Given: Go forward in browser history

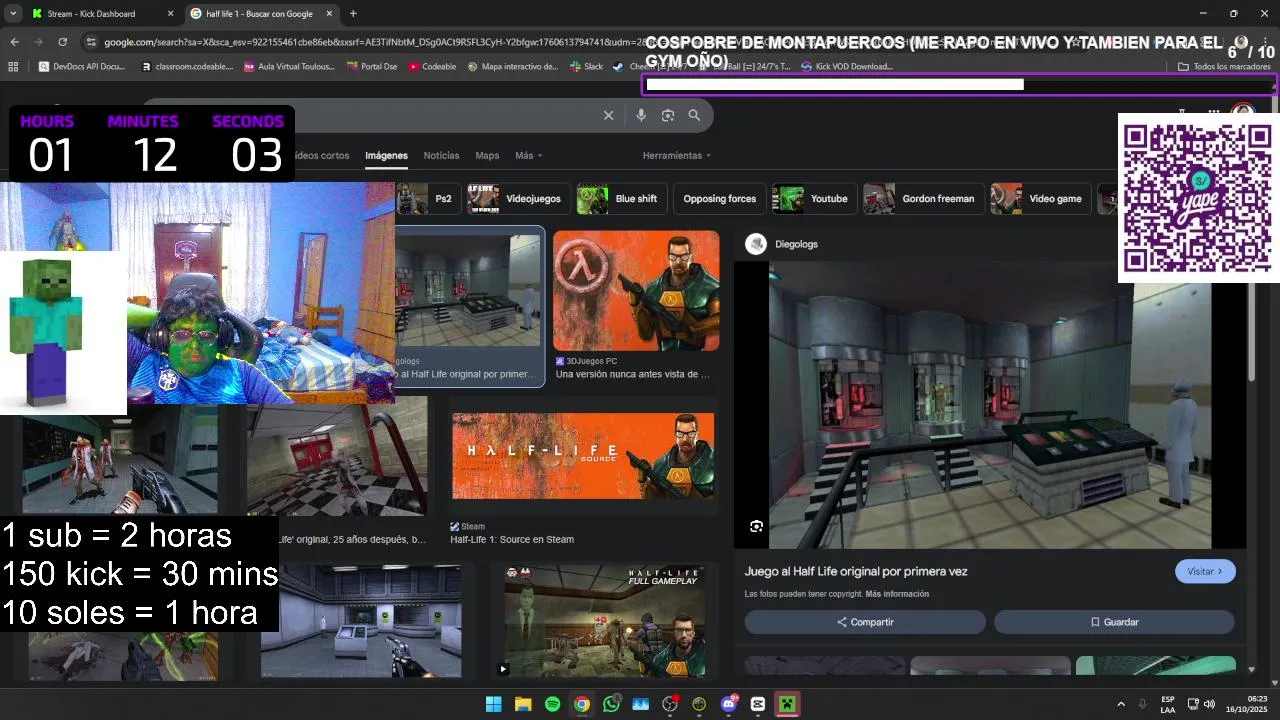Looking at the screenshot, I should (38, 42).
